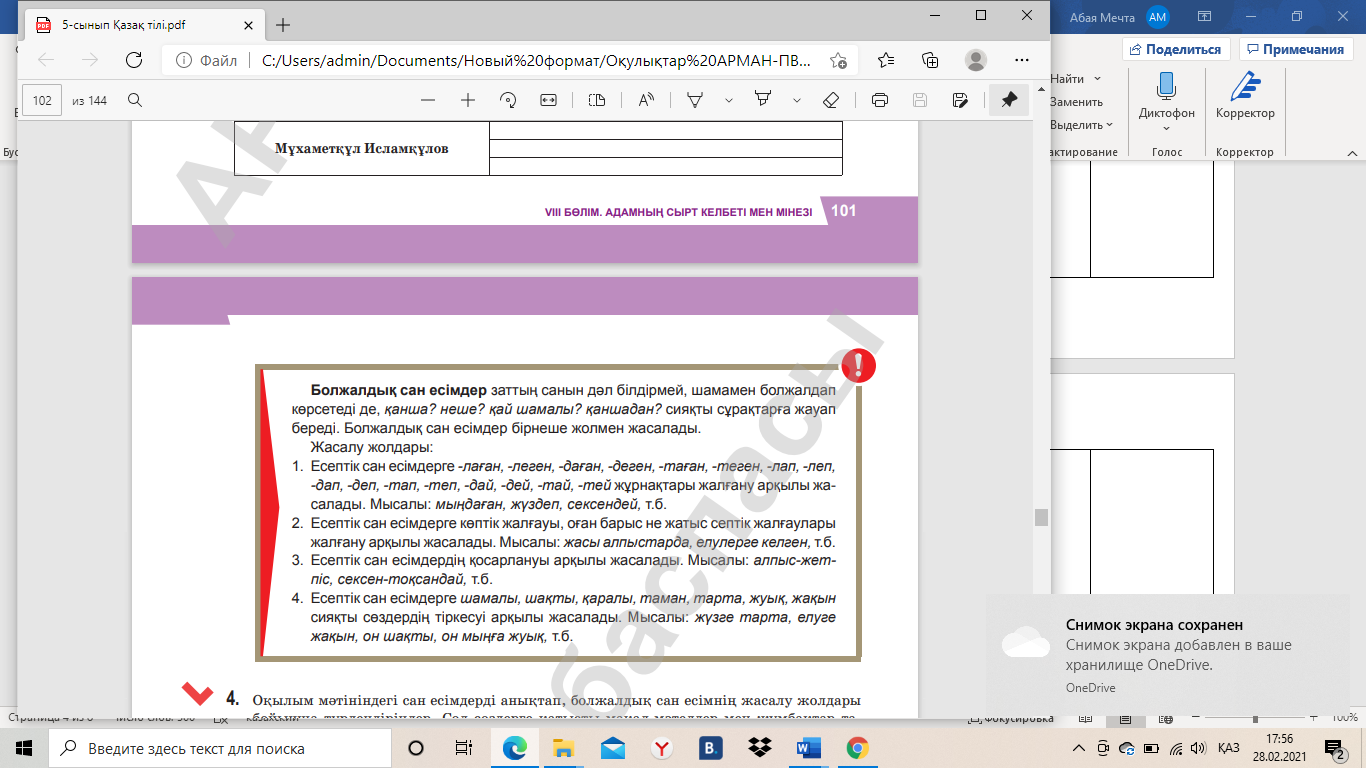Image resolution: width=1366 pixels, height=768 pixels.
Task: Click the Save as icon
Action: click(x=960, y=100)
